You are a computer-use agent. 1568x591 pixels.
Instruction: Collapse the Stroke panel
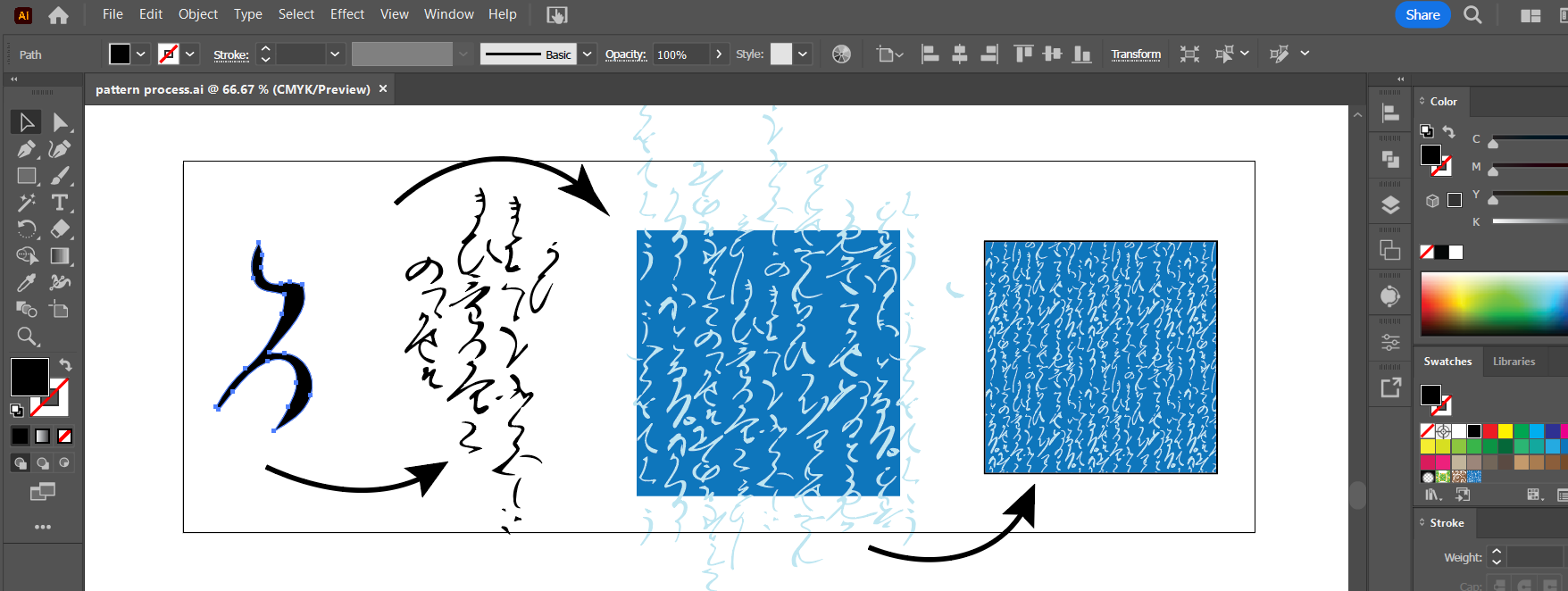(1422, 522)
